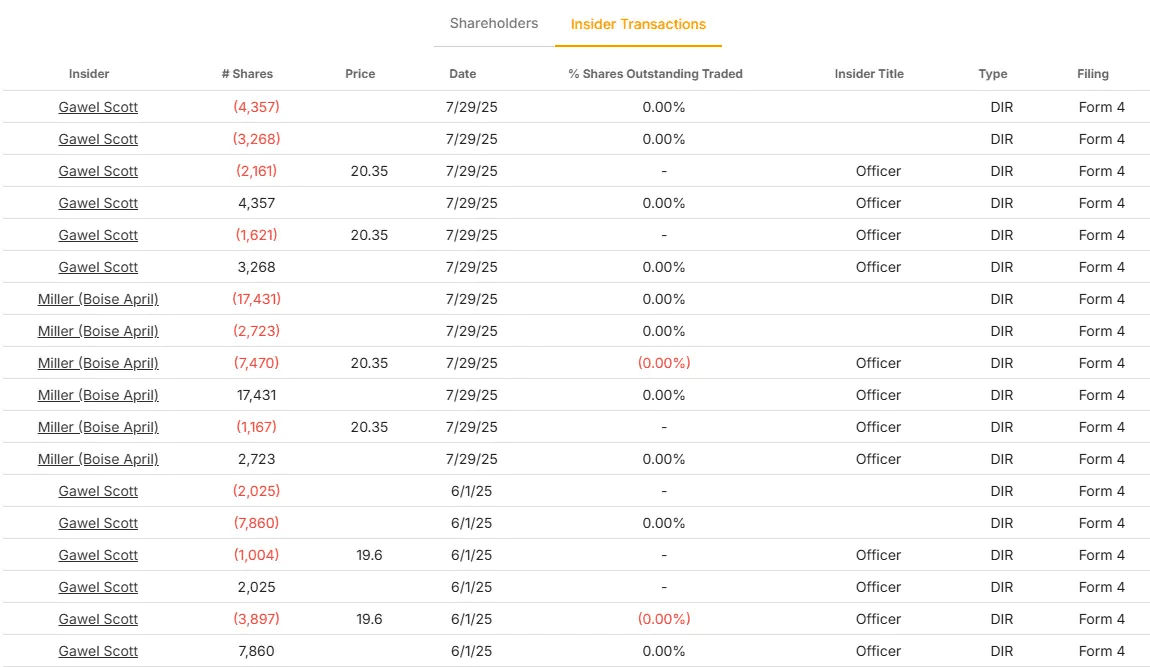
Task: Open Gawel Scott link for 7,860 shares row
Action: pyautogui.click(x=98, y=651)
